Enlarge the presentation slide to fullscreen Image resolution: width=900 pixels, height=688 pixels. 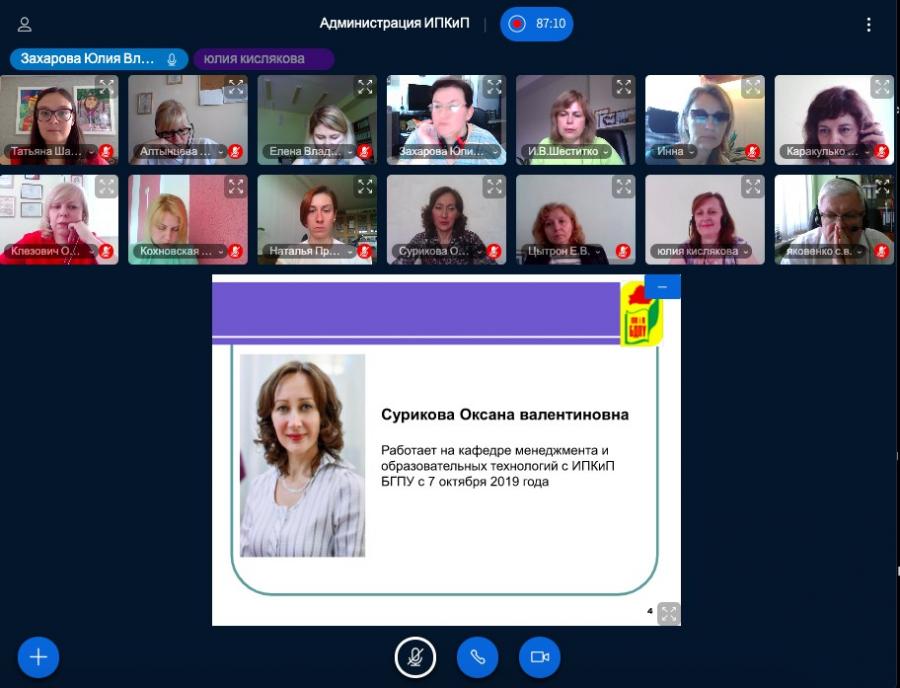(x=669, y=613)
